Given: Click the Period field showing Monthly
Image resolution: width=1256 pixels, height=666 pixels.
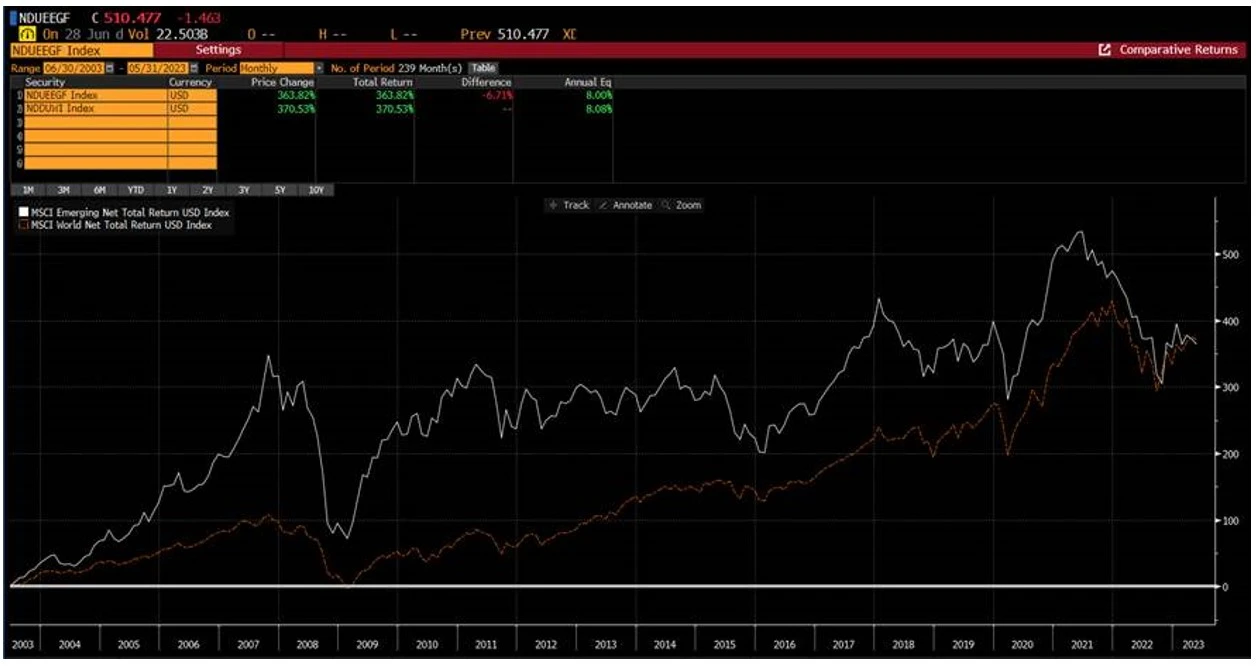Looking at the screenshot, I should [276, 68].
